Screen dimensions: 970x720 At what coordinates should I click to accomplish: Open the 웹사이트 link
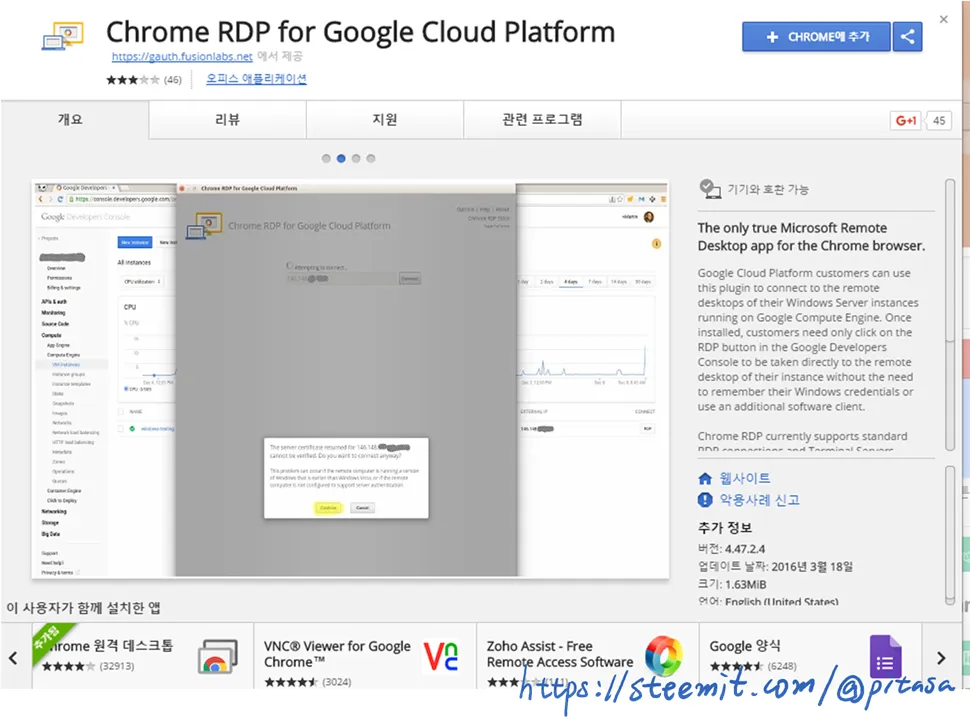745,478
